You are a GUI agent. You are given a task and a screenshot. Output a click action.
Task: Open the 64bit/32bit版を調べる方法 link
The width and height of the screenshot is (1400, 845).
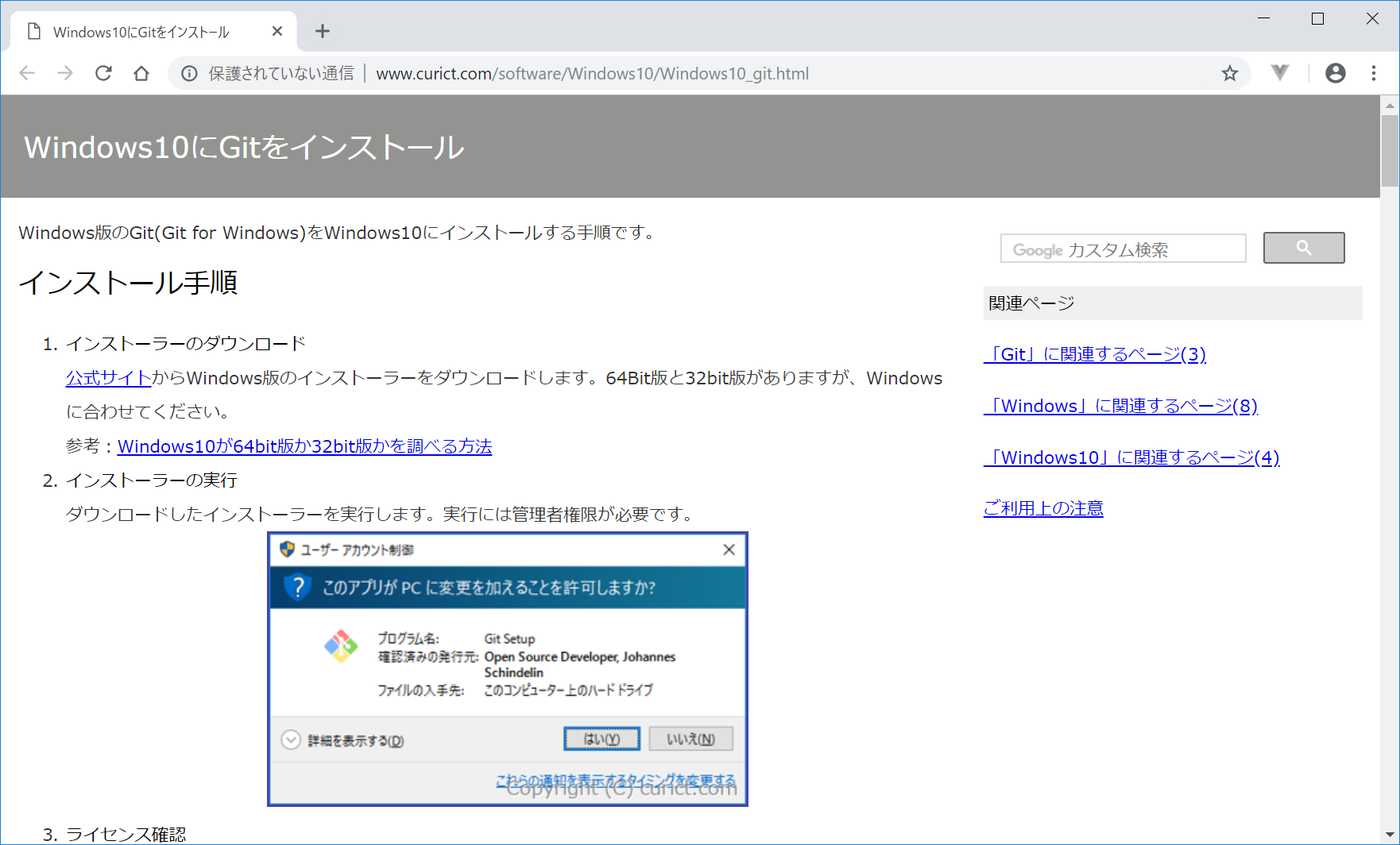304,446
